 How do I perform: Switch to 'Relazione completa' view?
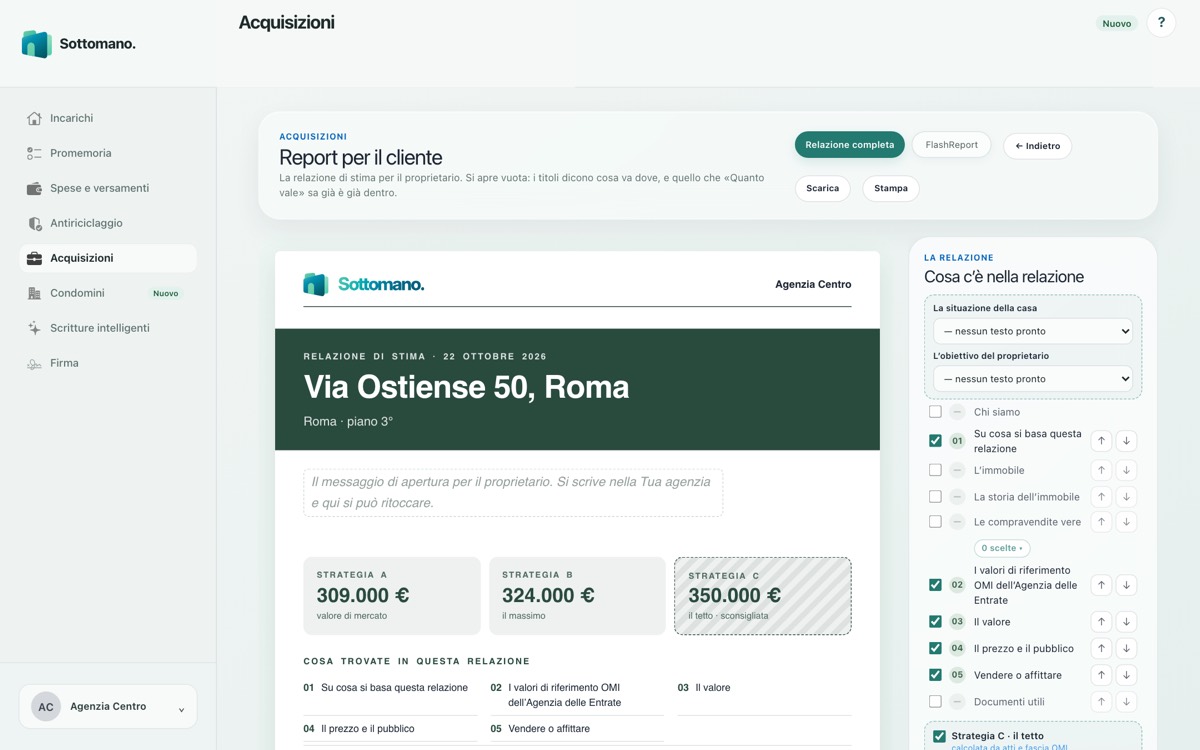click(x=850, y=145)
